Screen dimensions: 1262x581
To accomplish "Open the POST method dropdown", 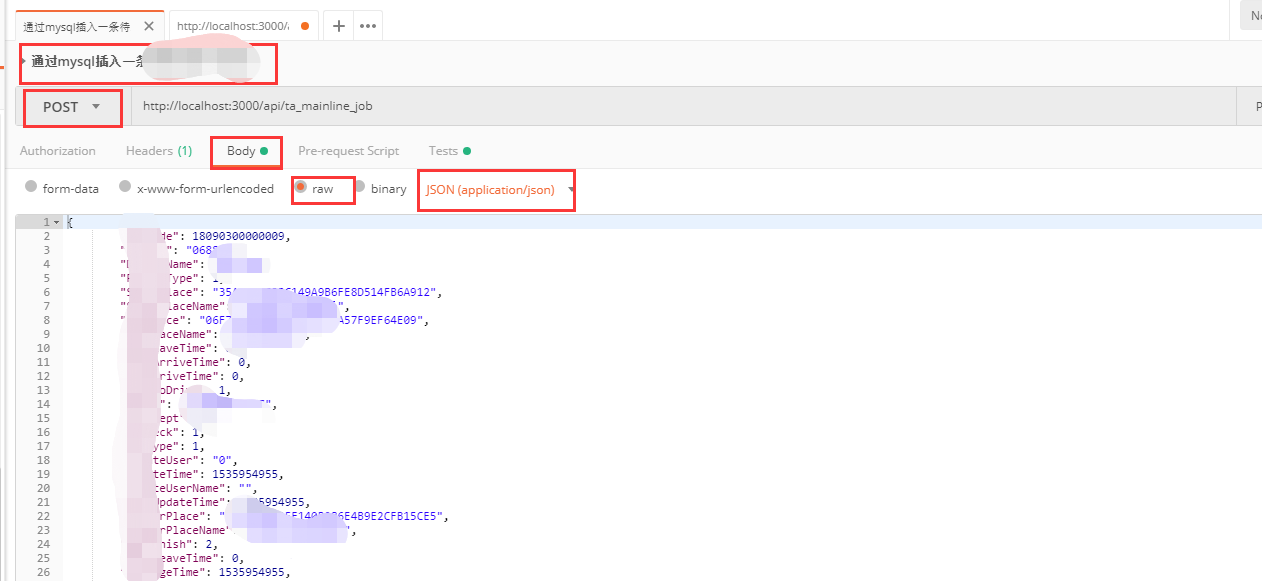I will click(x=72, y=107).
